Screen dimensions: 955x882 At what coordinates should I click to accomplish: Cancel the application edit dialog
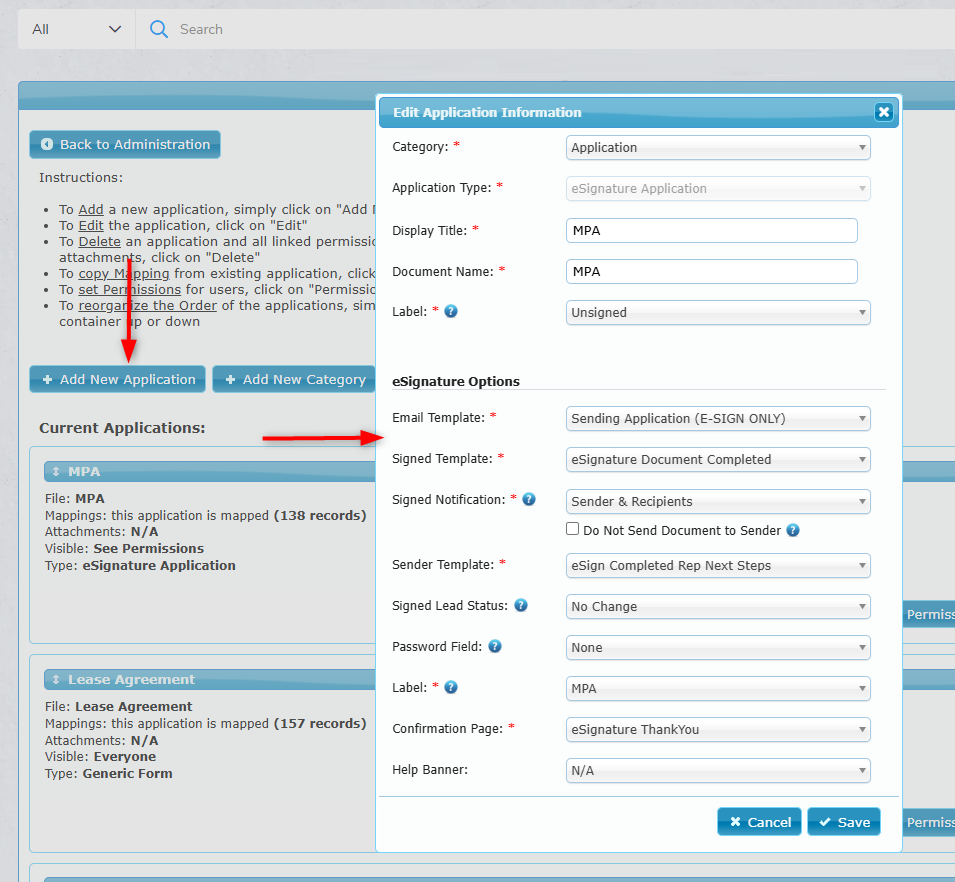coord(759,822)
